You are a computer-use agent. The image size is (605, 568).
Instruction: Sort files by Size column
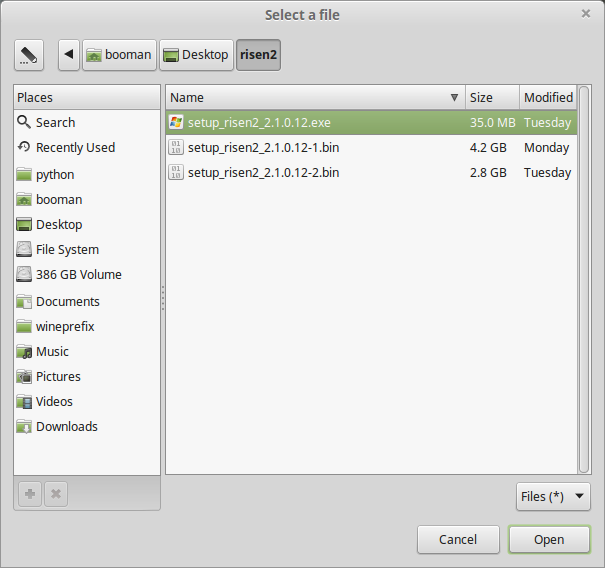click(x=492, y=97)
